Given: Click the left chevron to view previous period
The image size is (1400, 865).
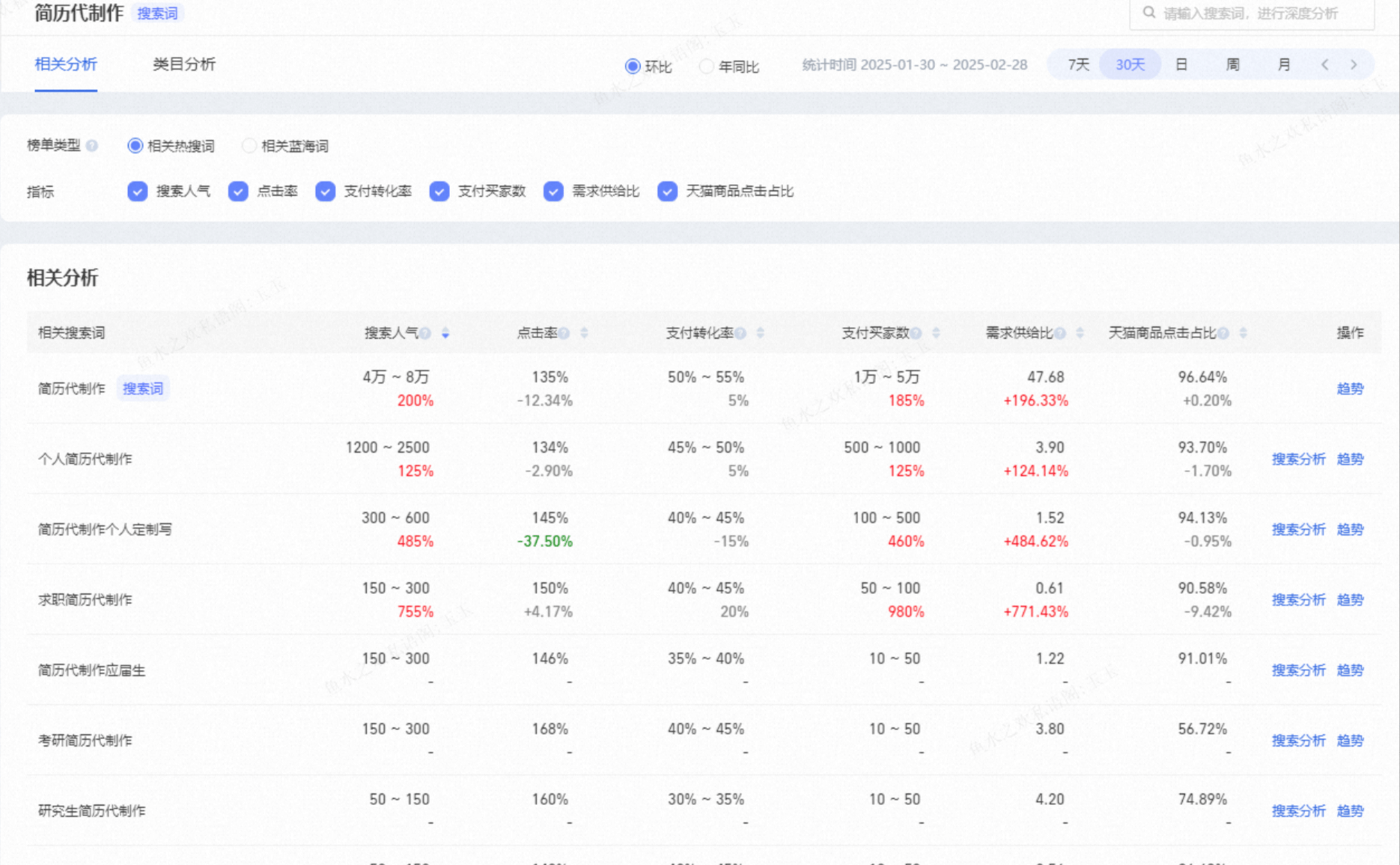Looking at the screenshot, I should click(1326, 64).
